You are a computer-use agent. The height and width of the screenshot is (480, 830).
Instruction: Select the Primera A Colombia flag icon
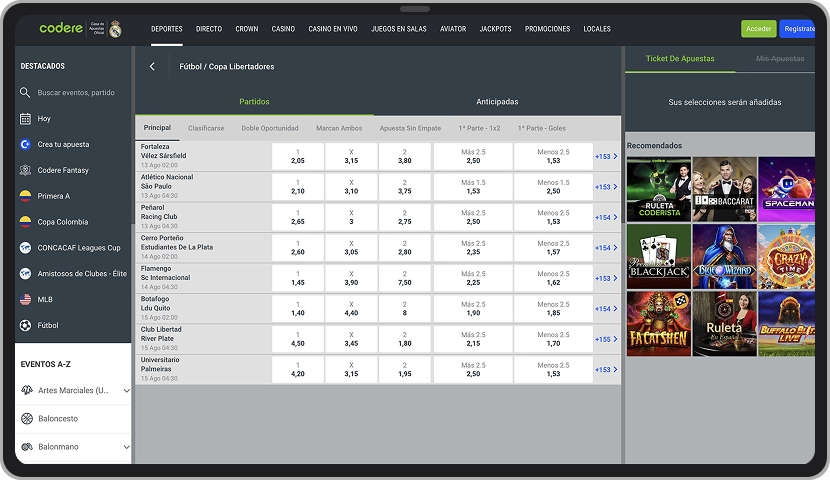click(25, 196)
